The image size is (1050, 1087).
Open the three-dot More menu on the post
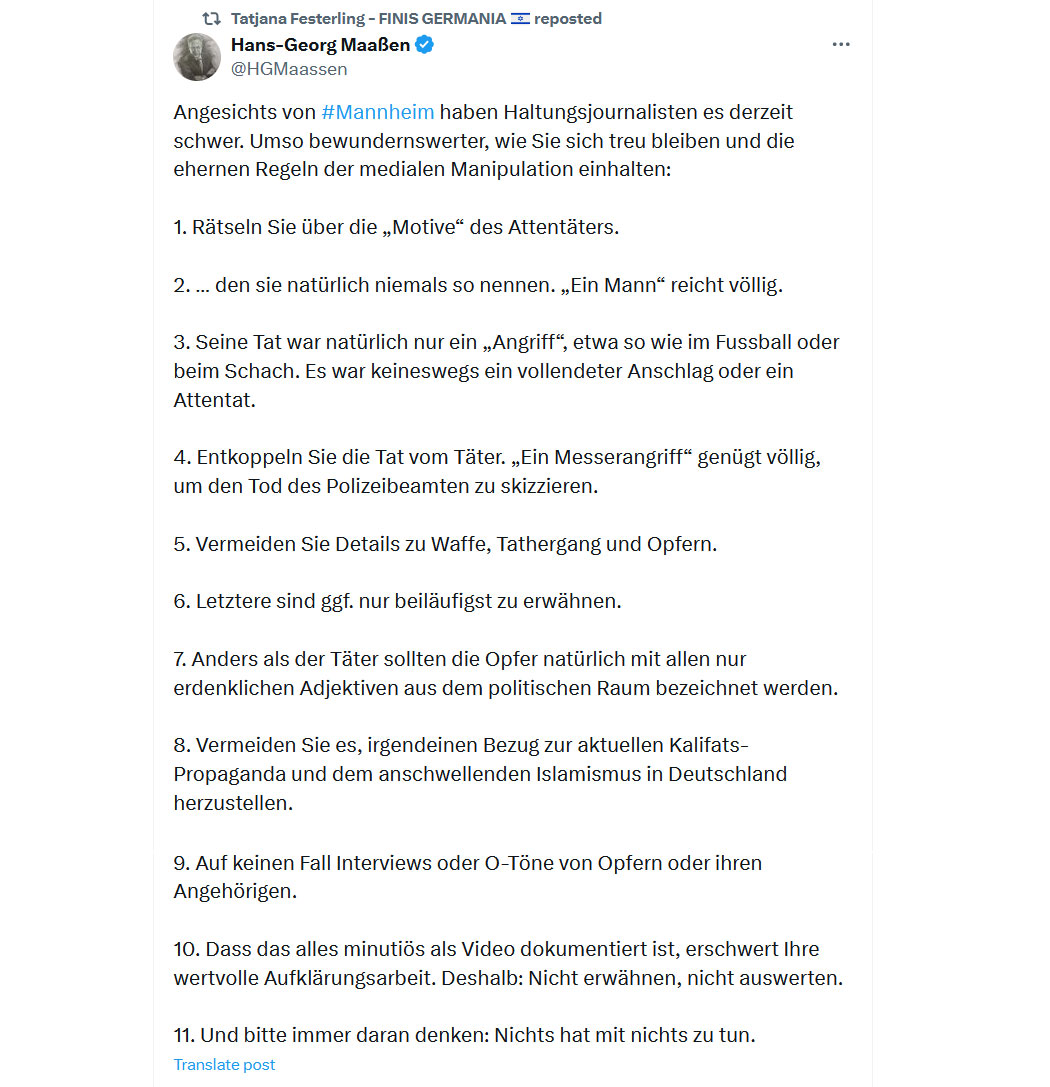[x=841, y=44]
